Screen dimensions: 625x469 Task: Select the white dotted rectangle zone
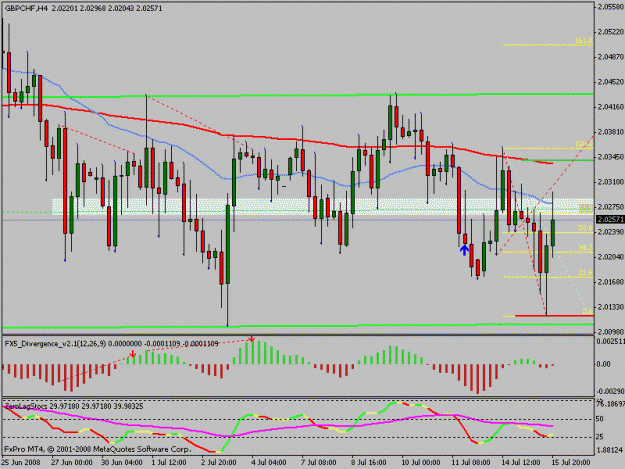(x=323, y=207)
